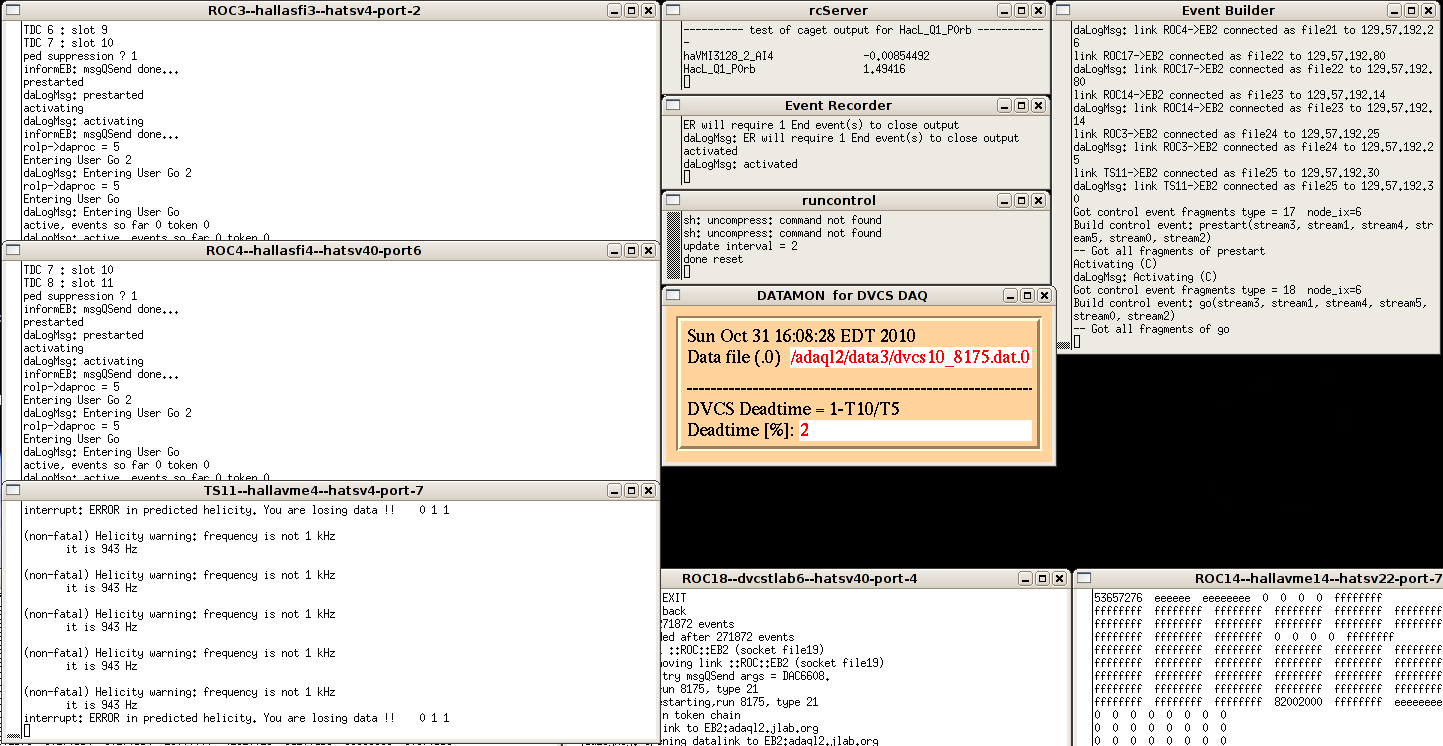The width and height of the screenshot is (1443, 746).
Task: Open window menu of DATAMON window
Action: coord(673,295)
